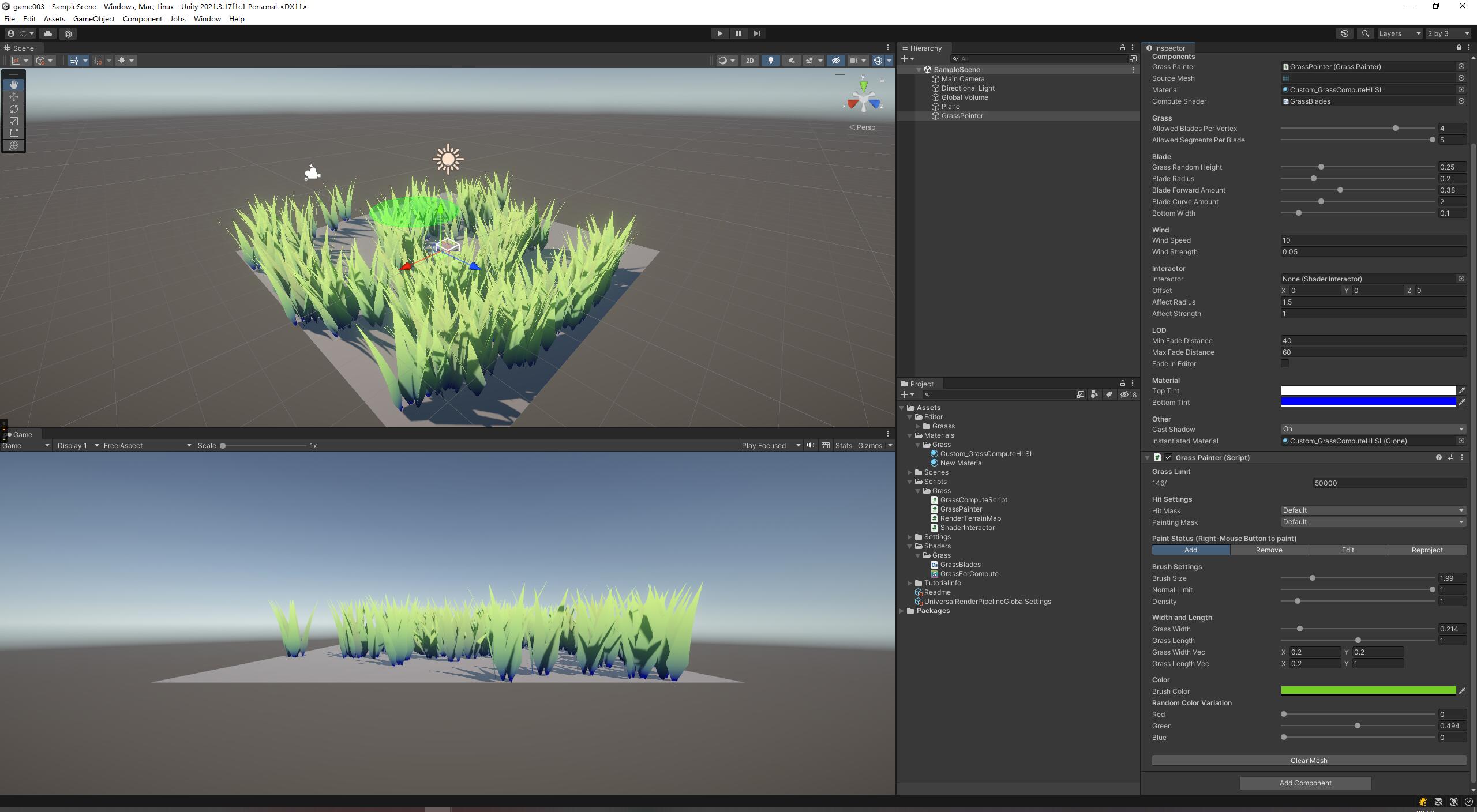This screenshot has height=812, width=1477.
Task: Select the Edit paint mode
Action: click(x=1348, y=550)
